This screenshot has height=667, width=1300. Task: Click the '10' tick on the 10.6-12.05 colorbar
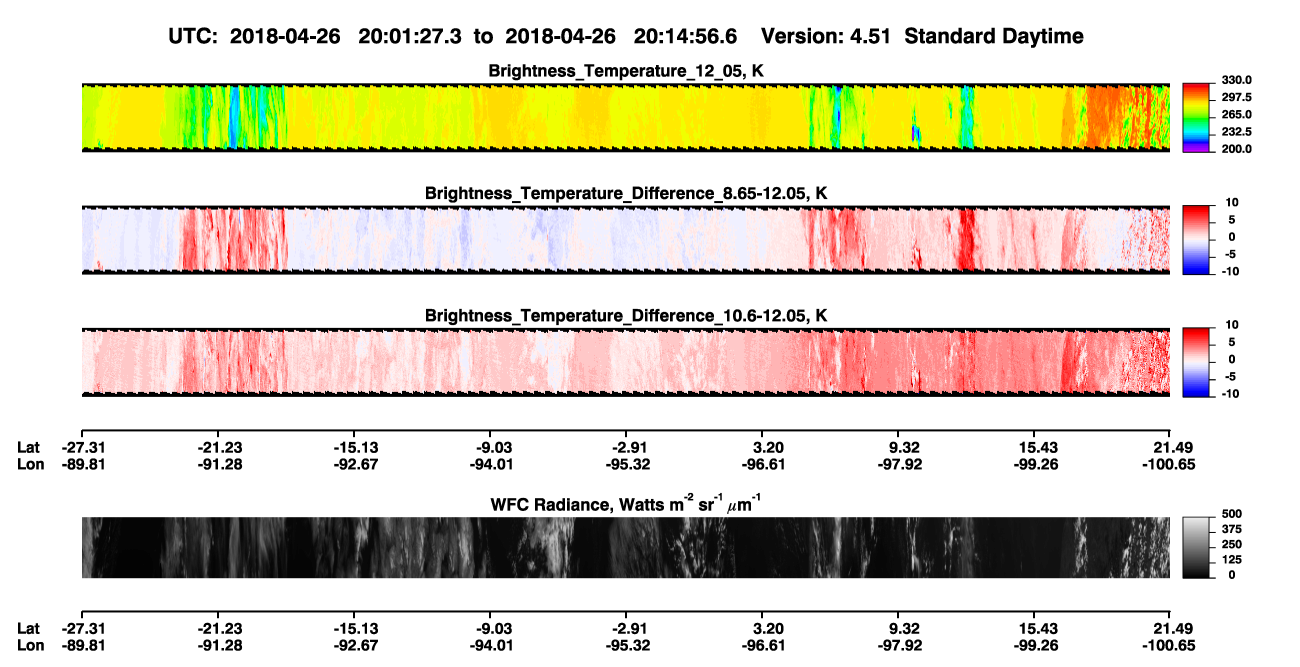[1231, 326]
